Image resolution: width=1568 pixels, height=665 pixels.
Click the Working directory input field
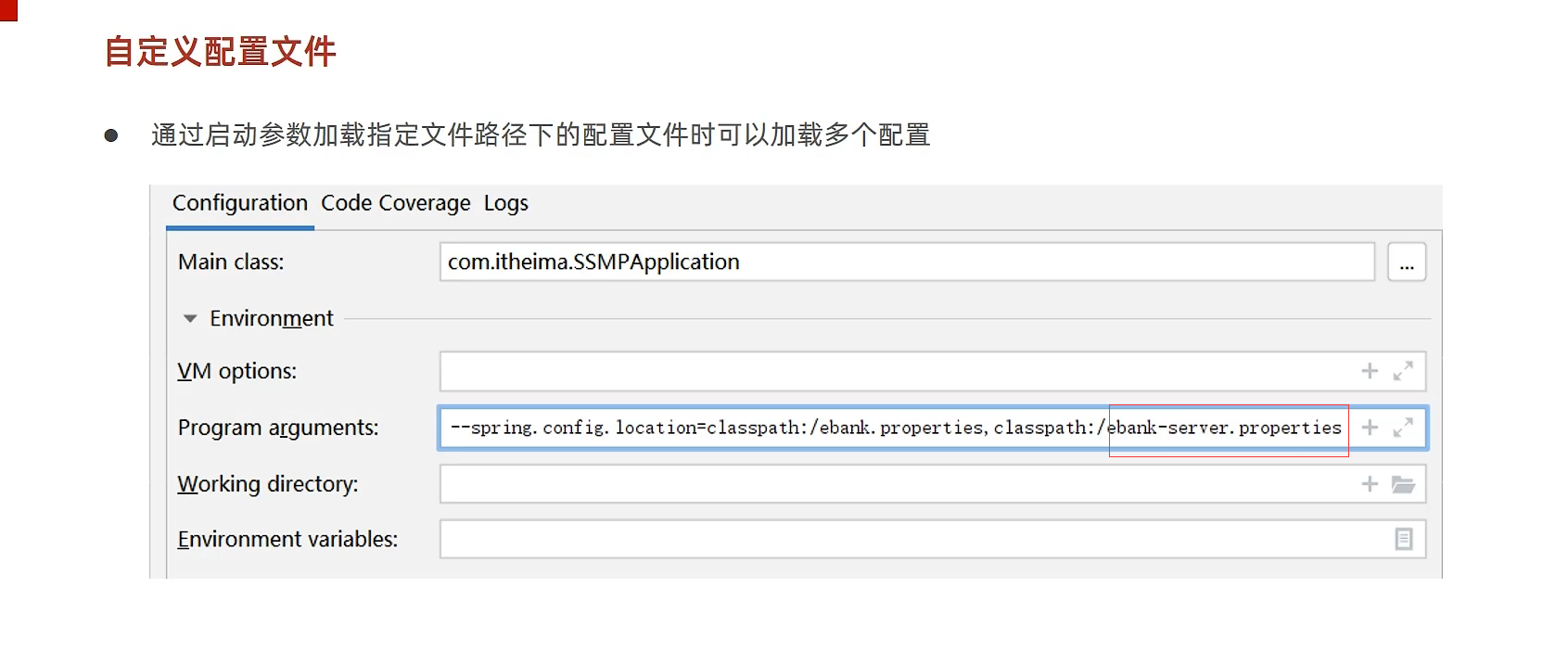tap(890, 484)
